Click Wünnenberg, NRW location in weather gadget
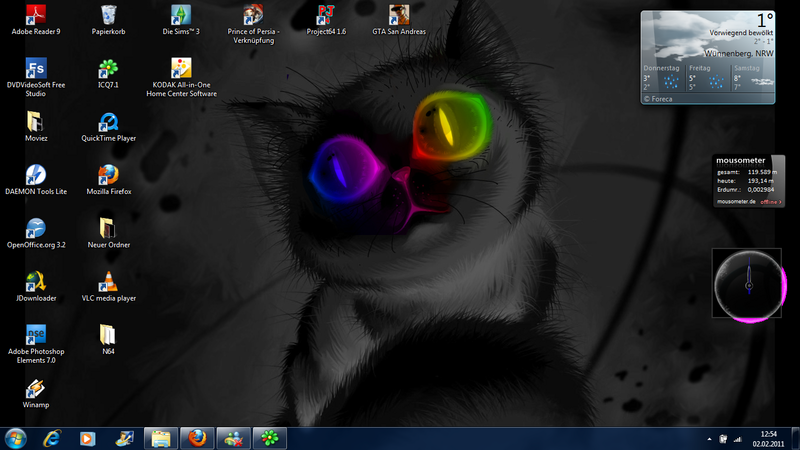This screenshot has width=800, height=450. [x=738, y=53]
